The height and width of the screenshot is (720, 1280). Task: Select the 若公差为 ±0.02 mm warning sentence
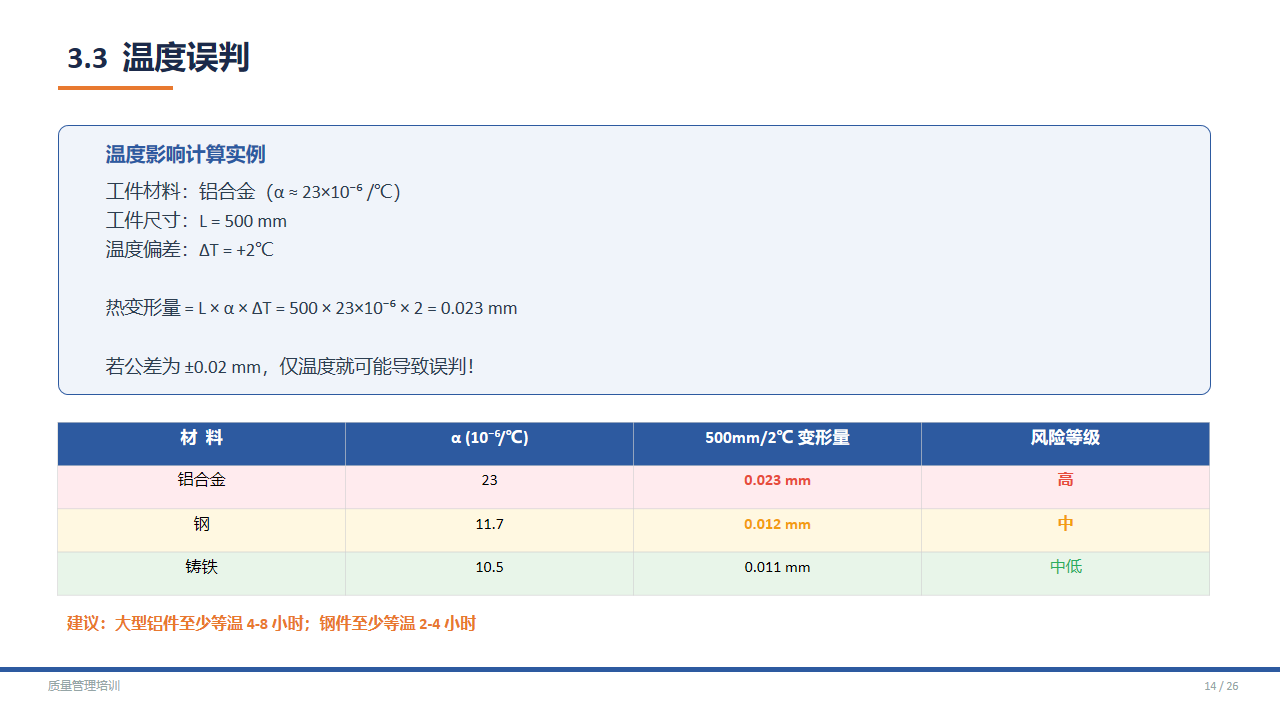point(289,366)
